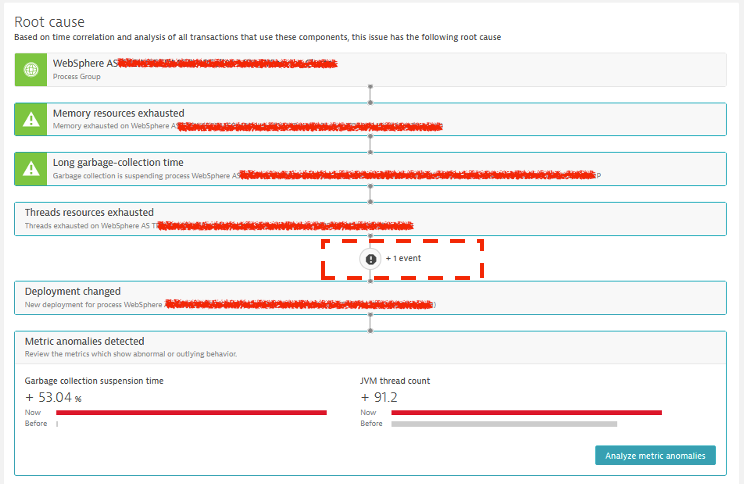
Task: Select the Long garbage-collection time event title
Action: pyautogui.click(x=117, y=162)
